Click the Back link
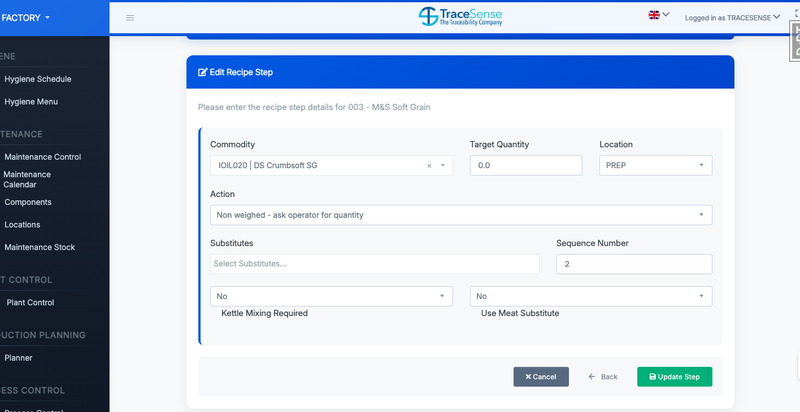800x412 pixels. (x=603, y=377)
